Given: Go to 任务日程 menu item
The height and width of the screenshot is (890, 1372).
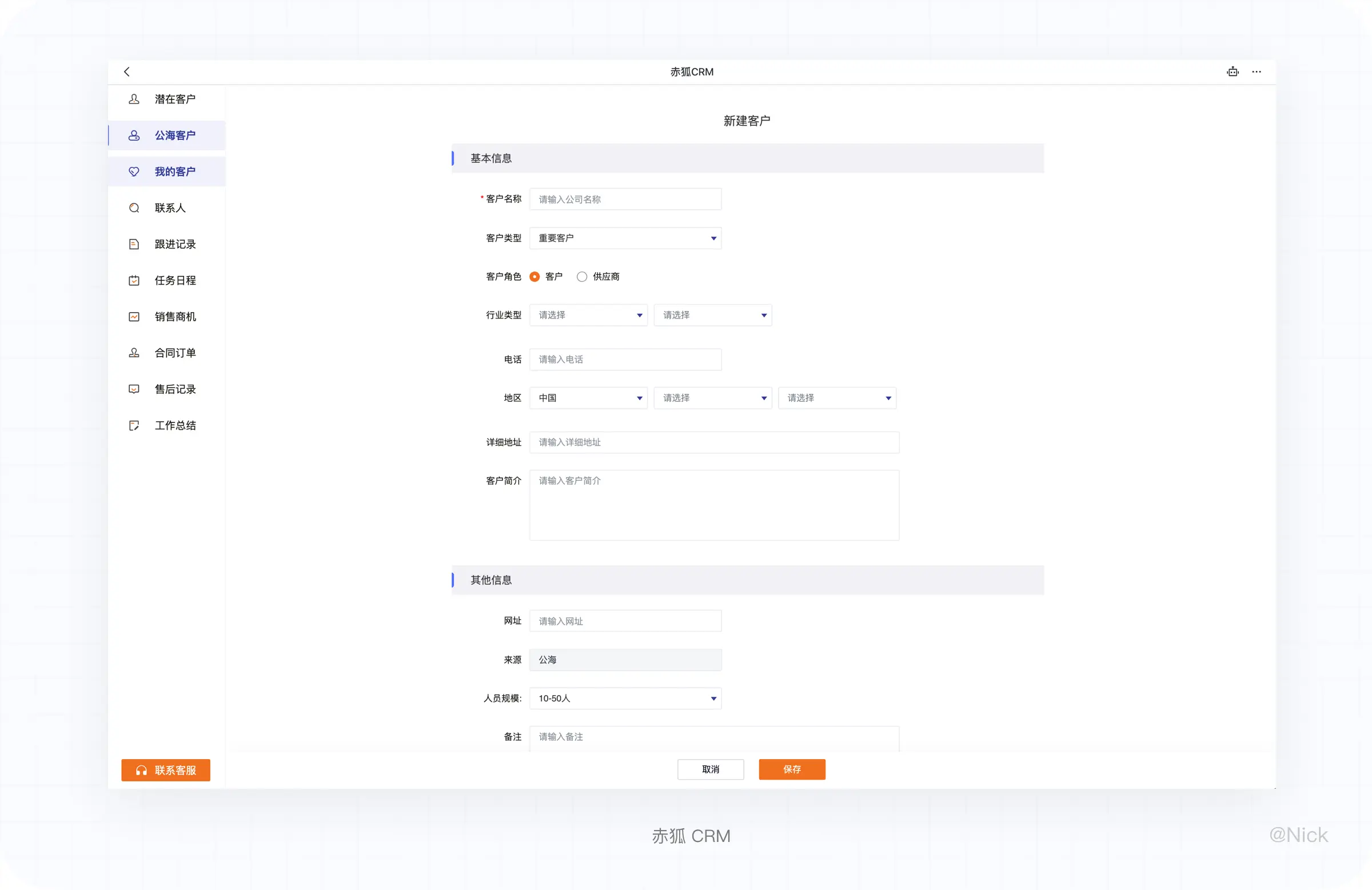Looking at the screenshot, I should (x=166, y=281).
